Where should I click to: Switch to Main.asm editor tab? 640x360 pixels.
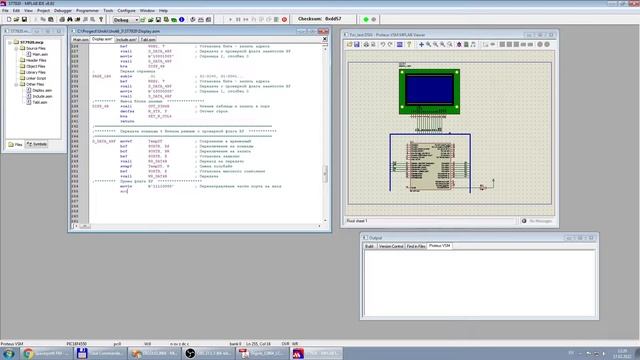click(x=80, y=40)
